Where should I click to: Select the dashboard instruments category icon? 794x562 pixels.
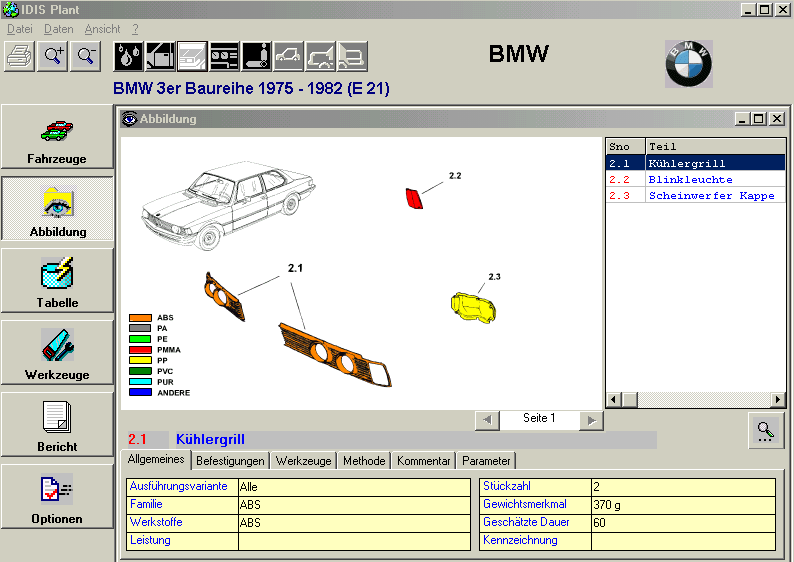(224, 56)
